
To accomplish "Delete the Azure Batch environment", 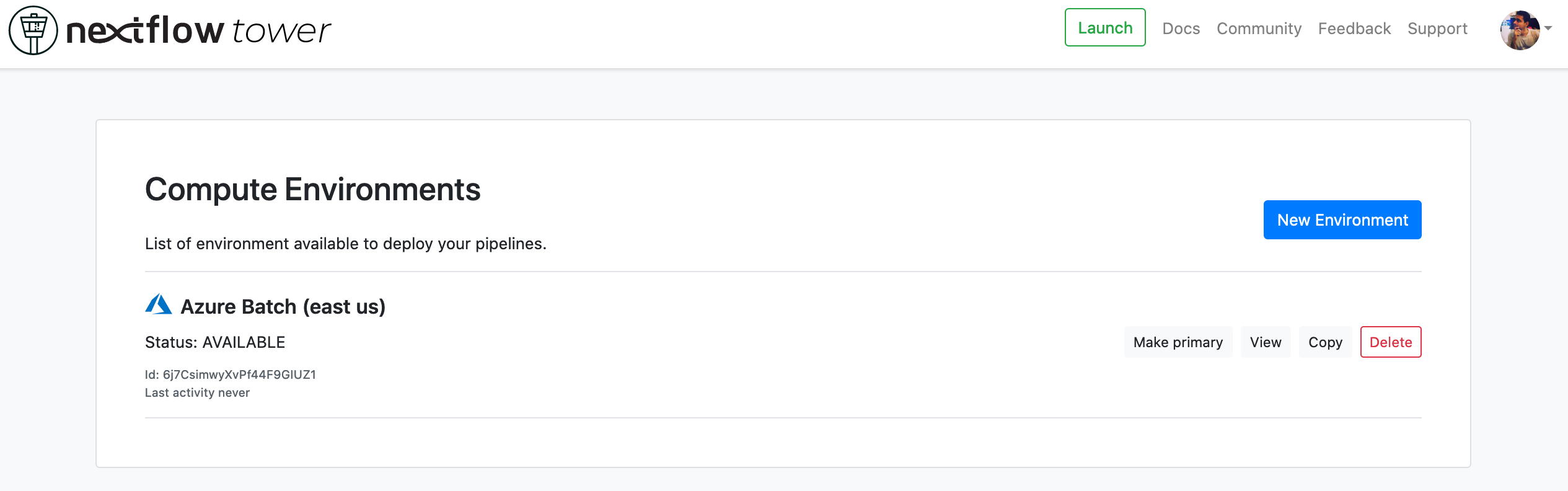I will (x=1390, y=342).
